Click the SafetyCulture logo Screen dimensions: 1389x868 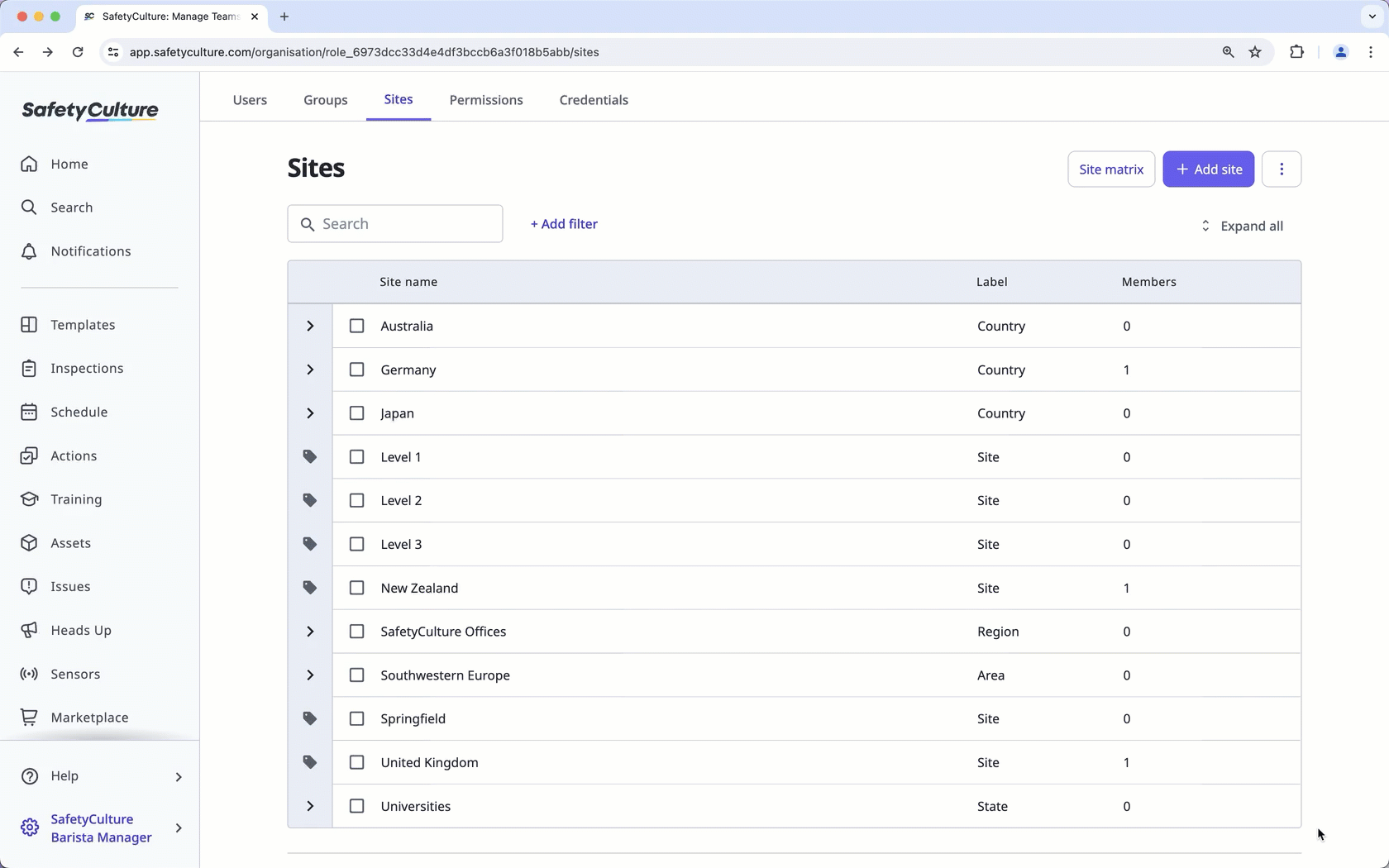click(x=90, y=111)
